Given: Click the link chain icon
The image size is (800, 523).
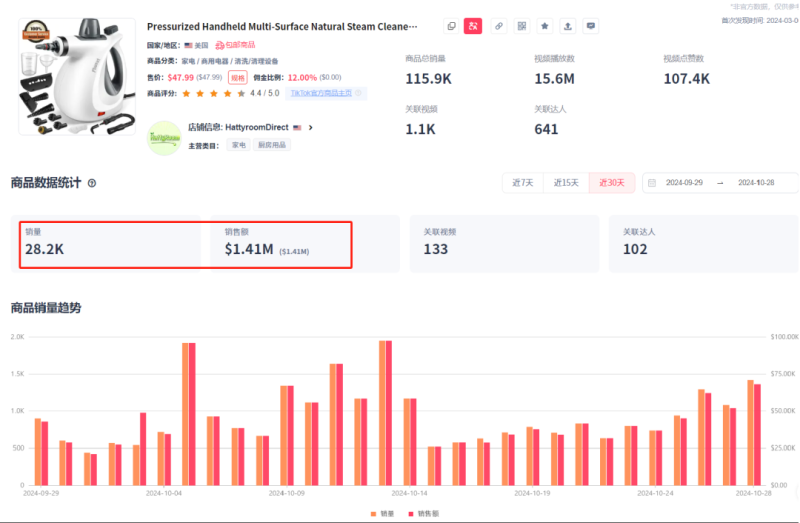Looking at the screenshot, I should pos(498,26).
